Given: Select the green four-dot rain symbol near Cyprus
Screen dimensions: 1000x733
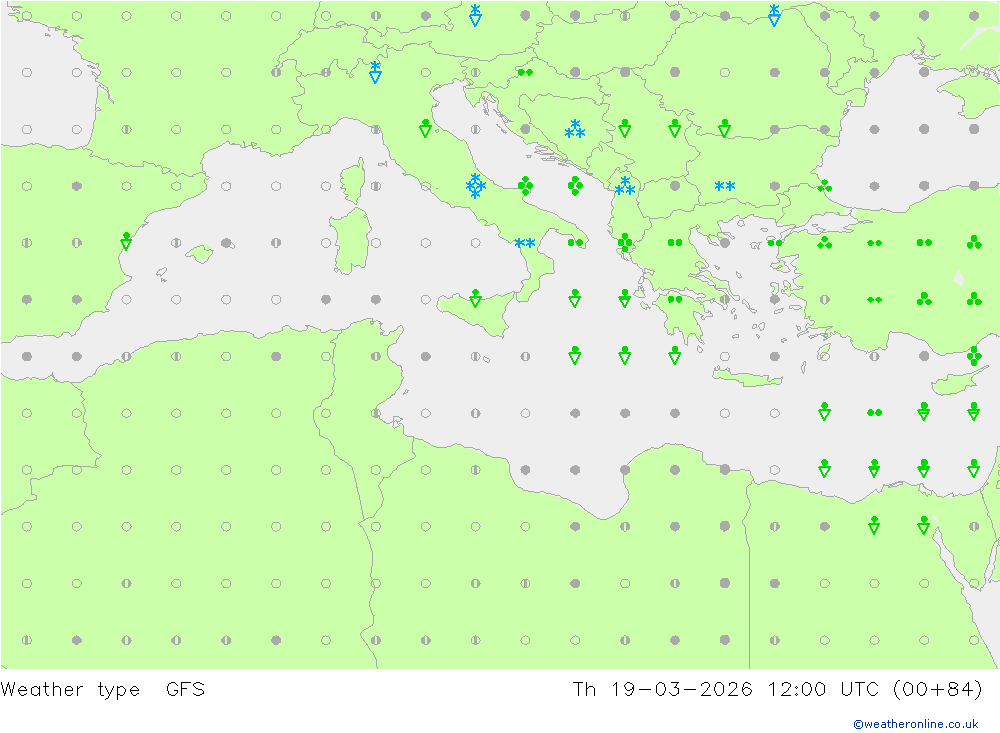Looking at the screenshot, I should (974, 356).
